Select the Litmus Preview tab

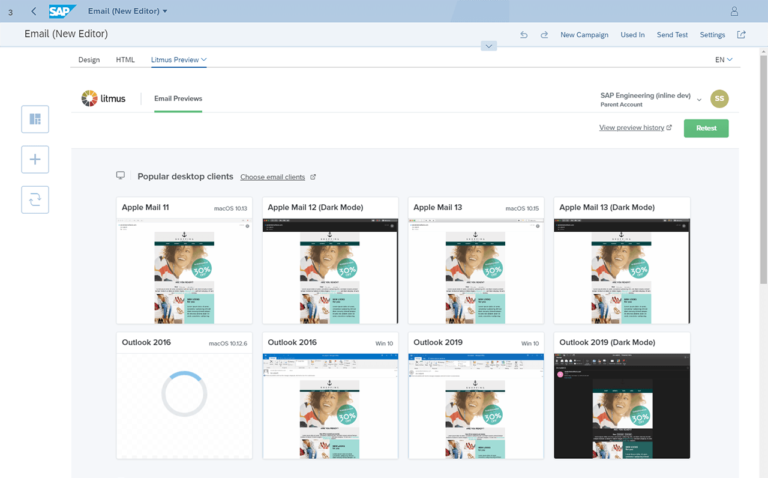click(x=175, y=59)
